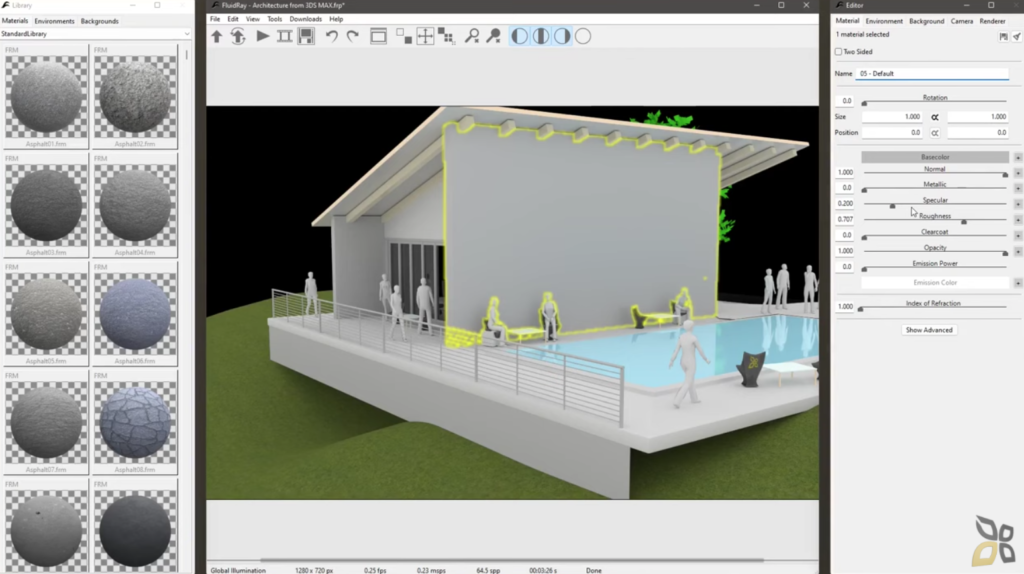This screenshot has width=1024, height=574.
Task: Click the plus button beside Basecolor
Action: coord(1017,157)
